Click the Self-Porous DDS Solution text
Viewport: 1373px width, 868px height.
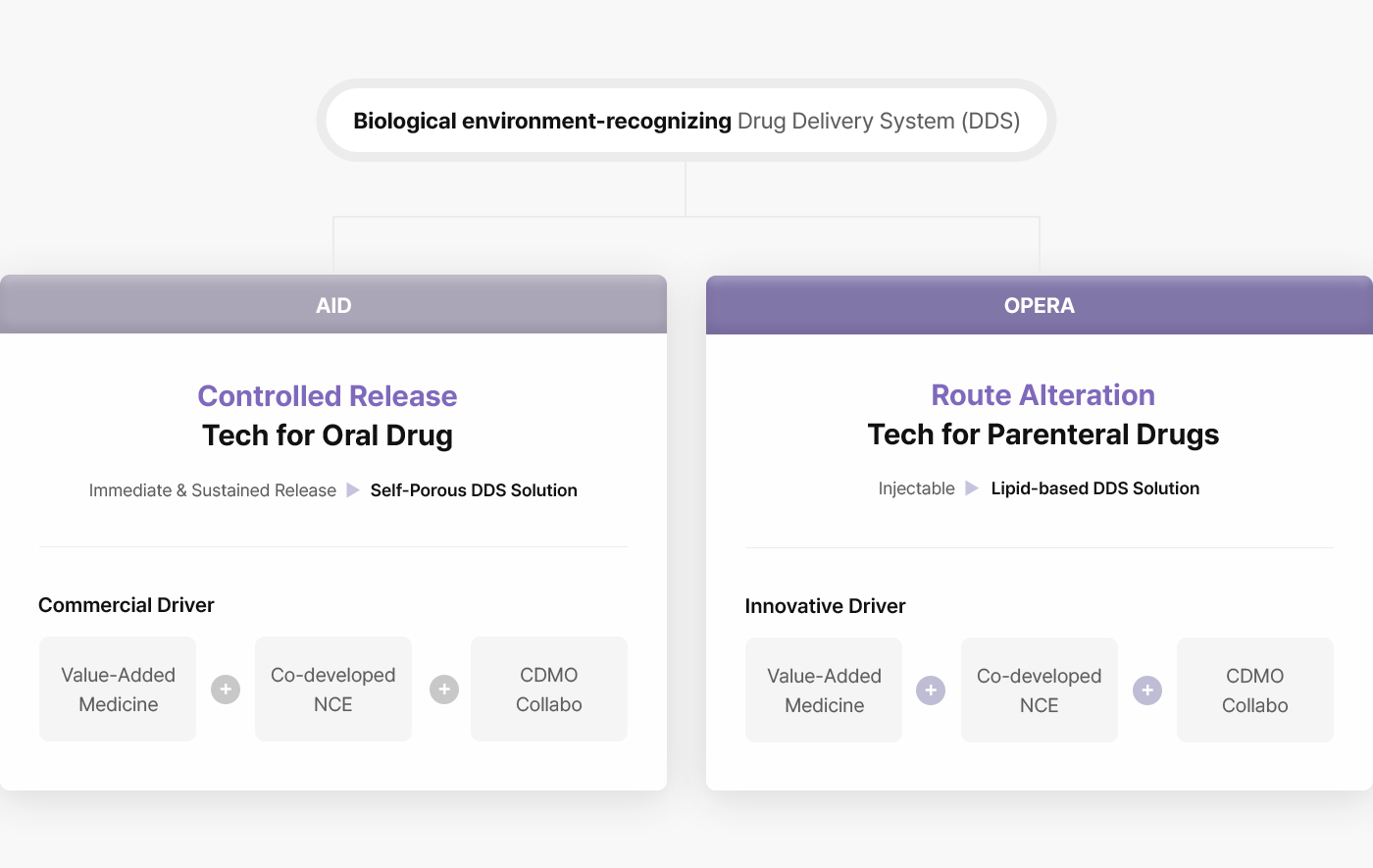(x=474, y=490)
